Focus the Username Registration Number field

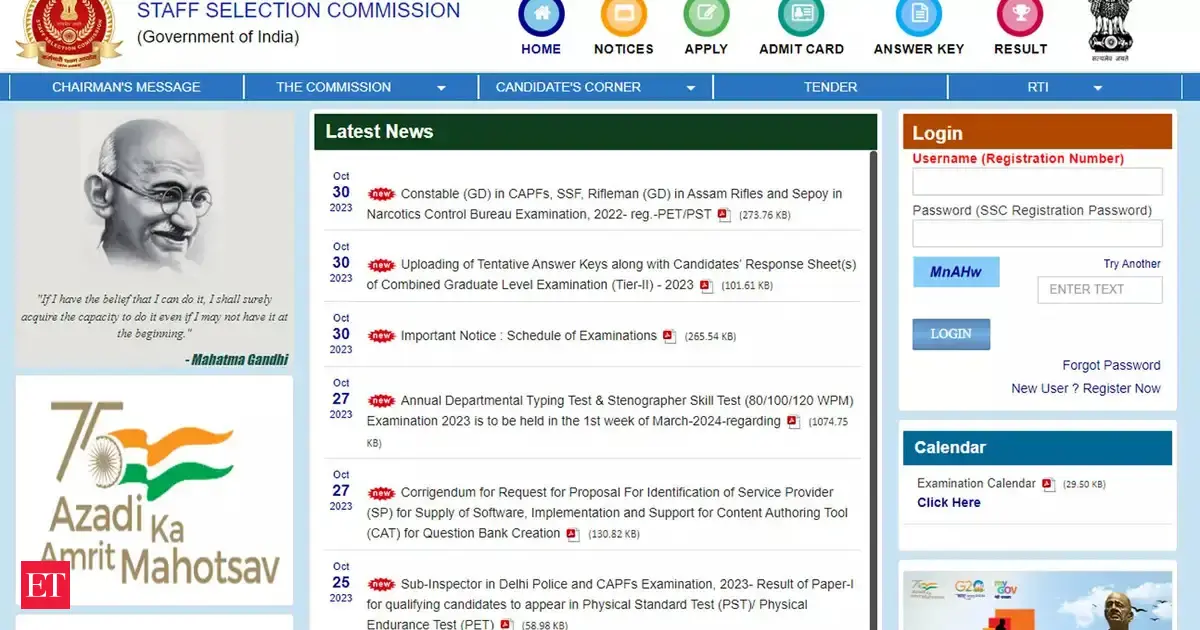1037,181
